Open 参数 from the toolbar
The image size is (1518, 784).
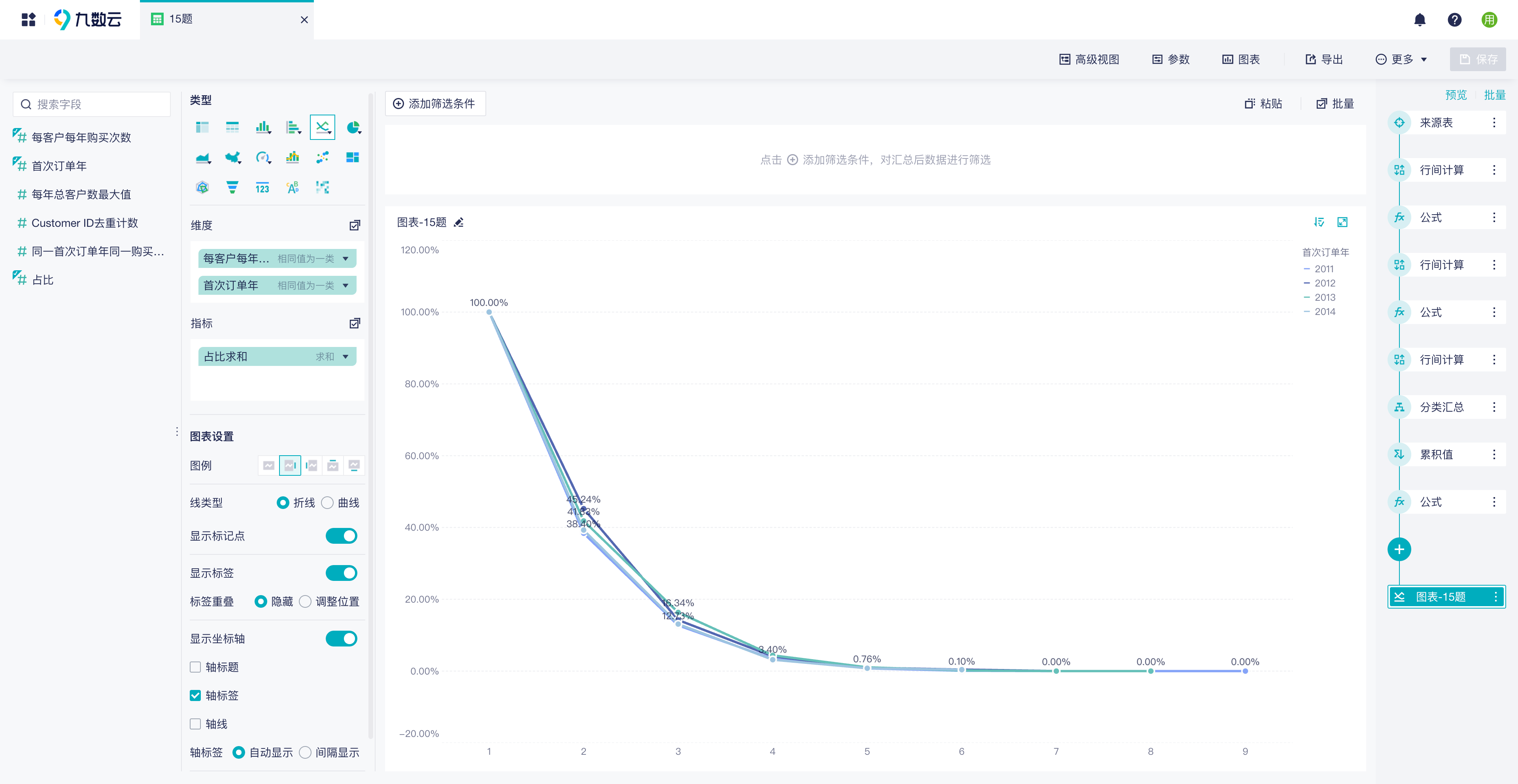tap(1171, 59)
